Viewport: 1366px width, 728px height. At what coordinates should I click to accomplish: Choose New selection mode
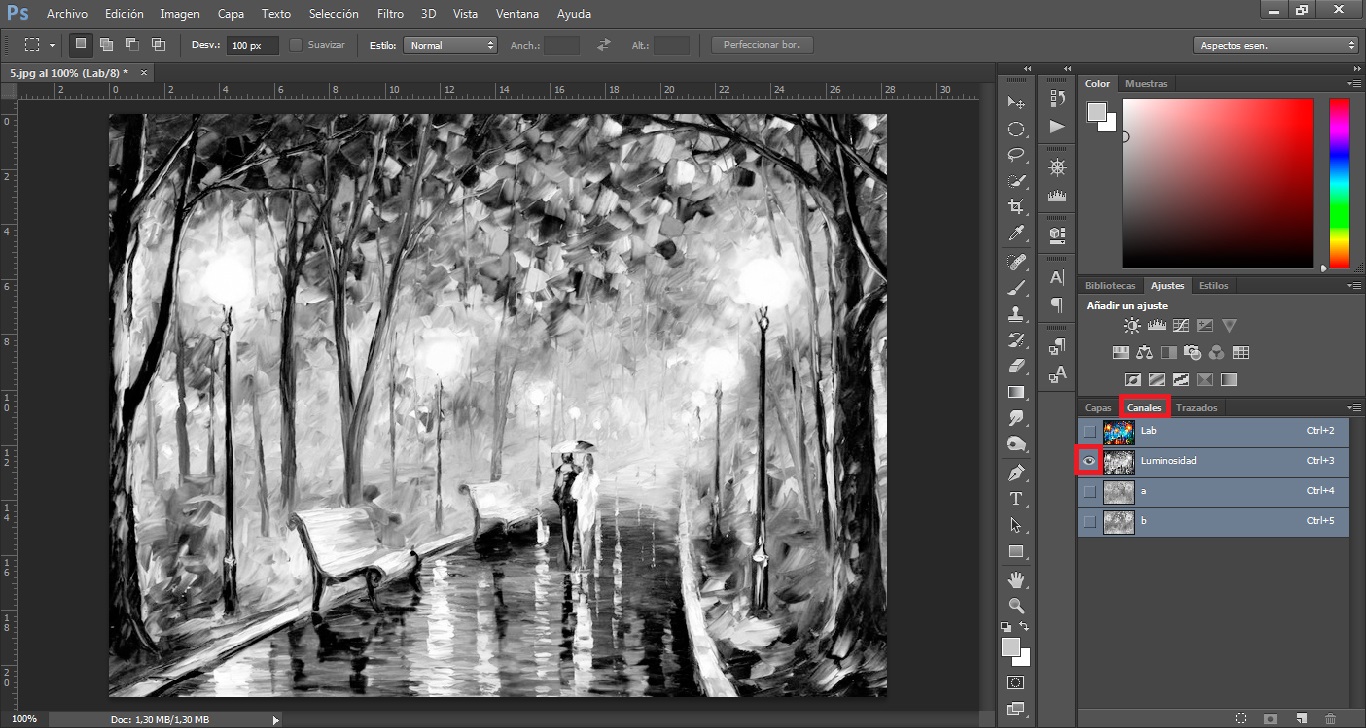(x=81, y=44)
